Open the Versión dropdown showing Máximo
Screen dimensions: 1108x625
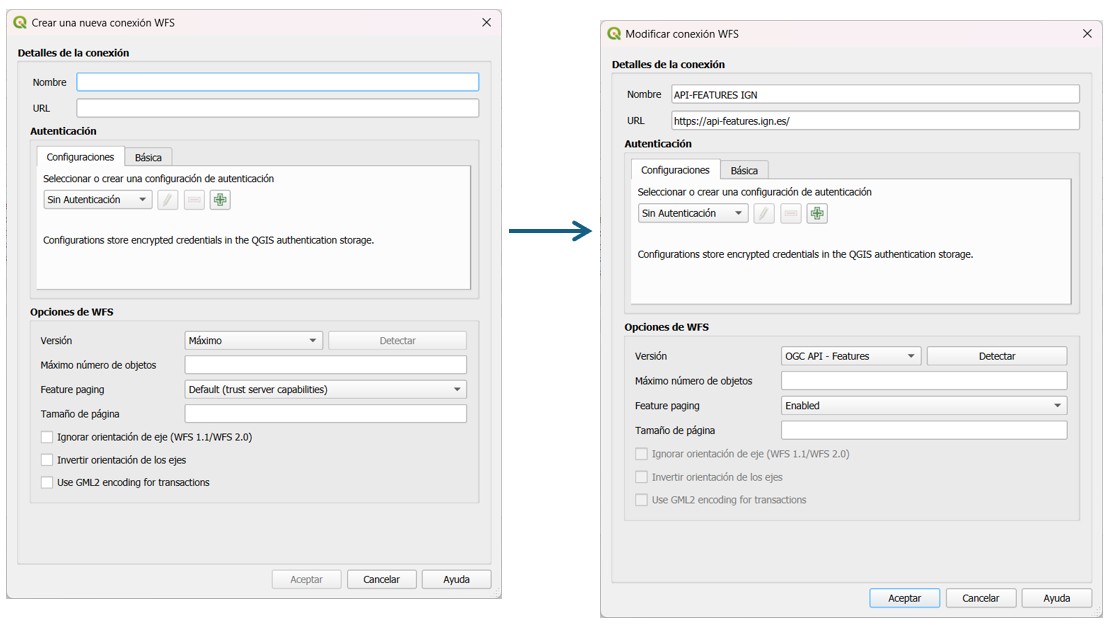coord(253,341)
